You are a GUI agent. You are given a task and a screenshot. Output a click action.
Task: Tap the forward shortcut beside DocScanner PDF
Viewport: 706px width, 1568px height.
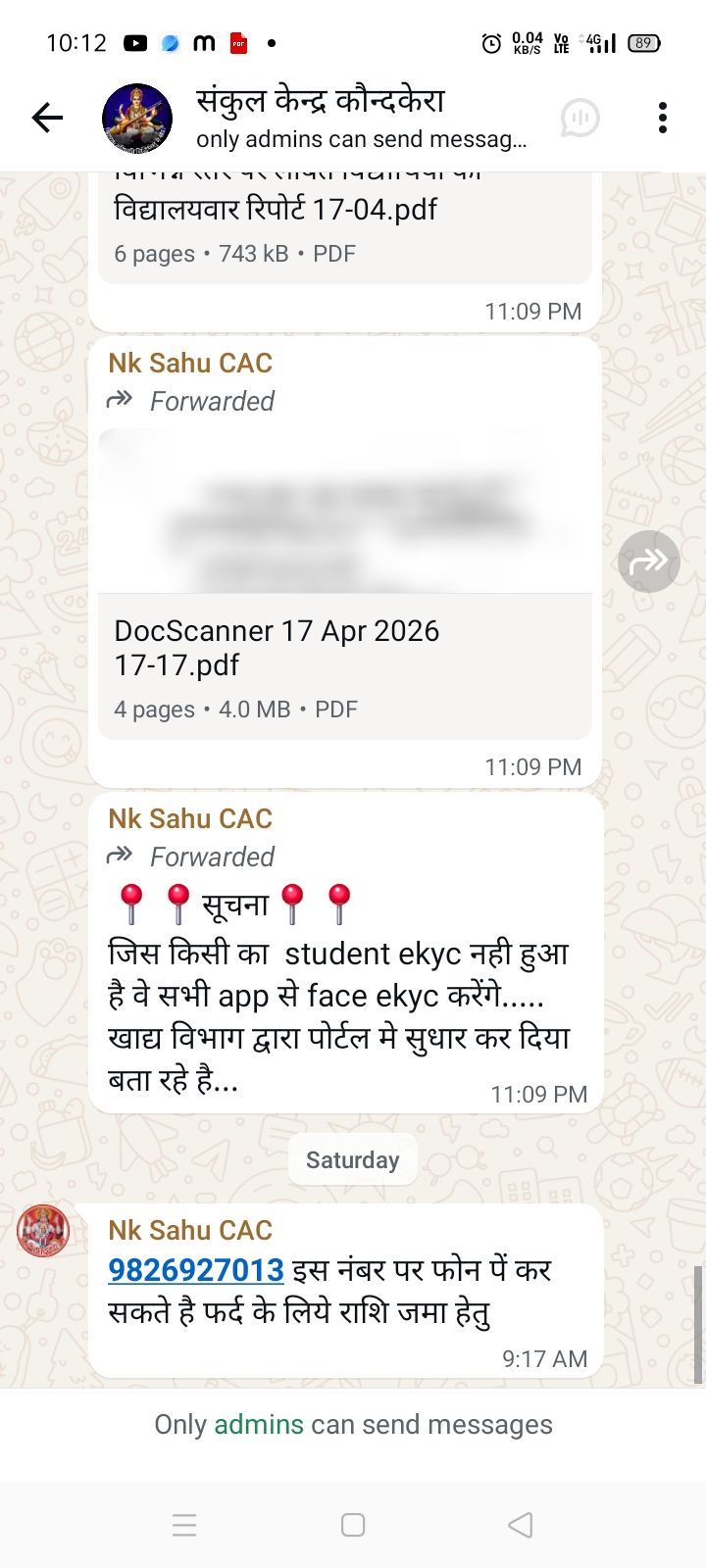click(649, 562)
